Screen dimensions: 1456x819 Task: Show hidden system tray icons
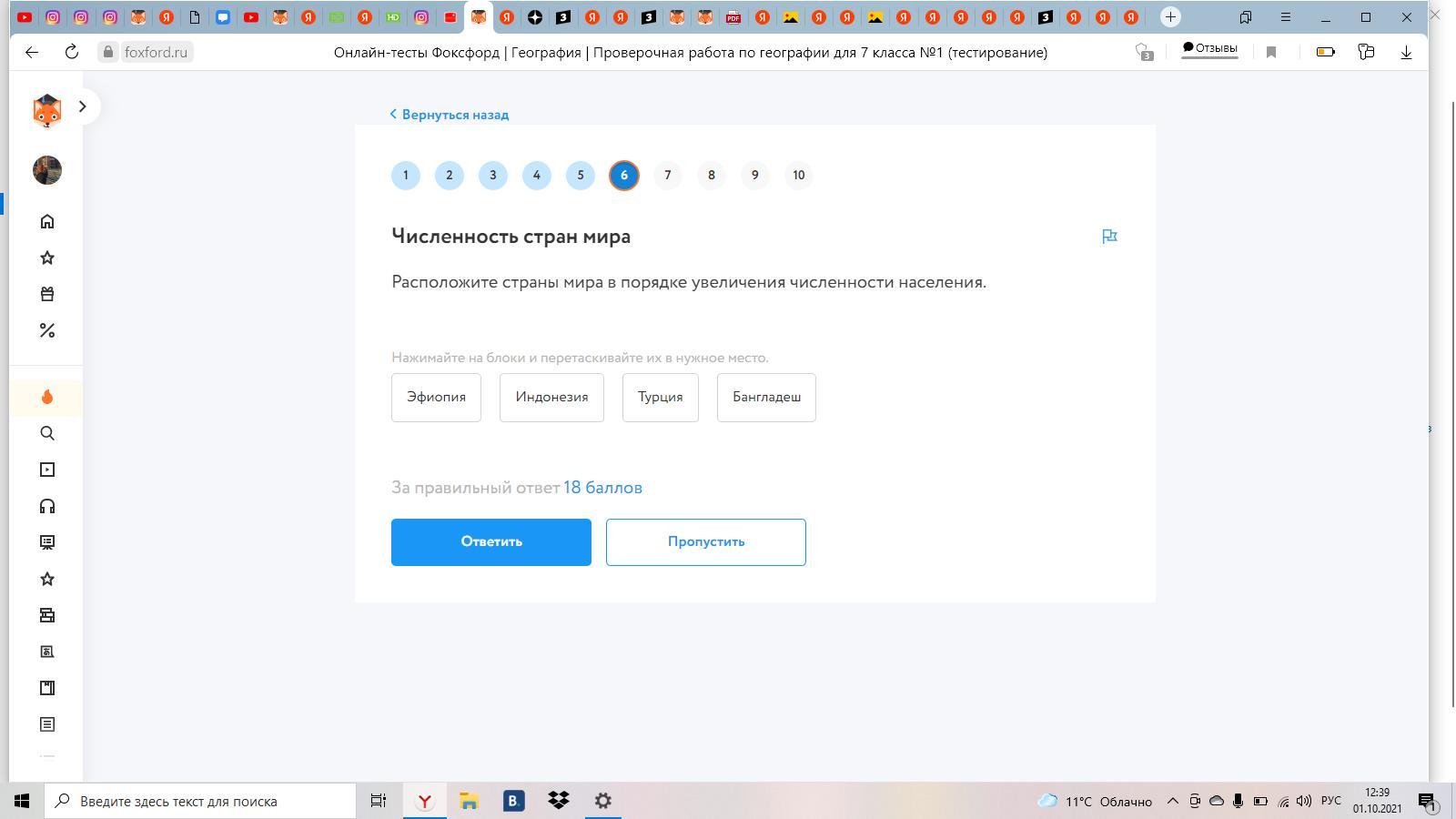click(1173, 802)
